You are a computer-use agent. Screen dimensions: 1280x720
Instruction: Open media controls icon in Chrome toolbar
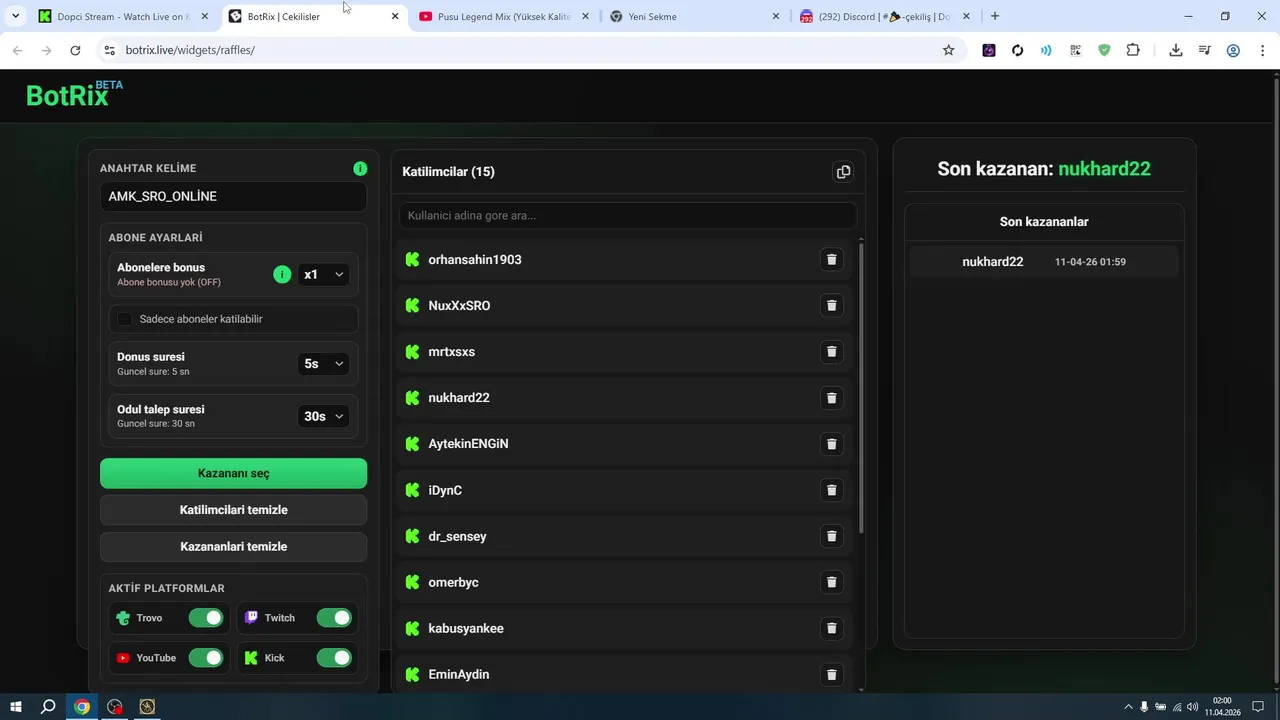pyautogui.click(x=1205, y=50)
